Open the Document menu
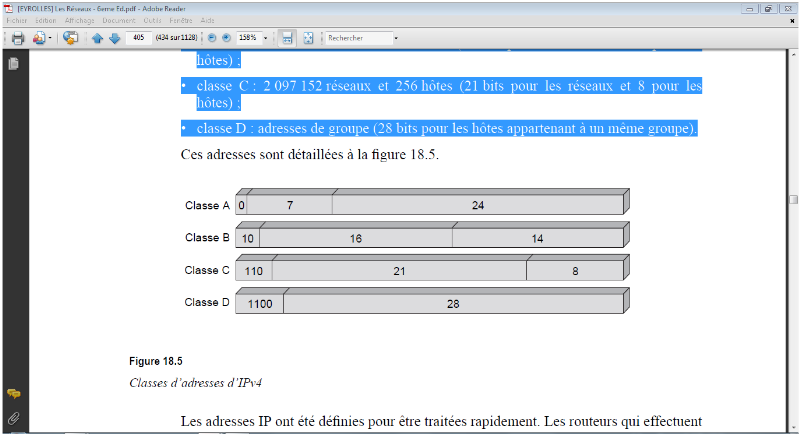 pyautogui.click(x=118, y=20)
